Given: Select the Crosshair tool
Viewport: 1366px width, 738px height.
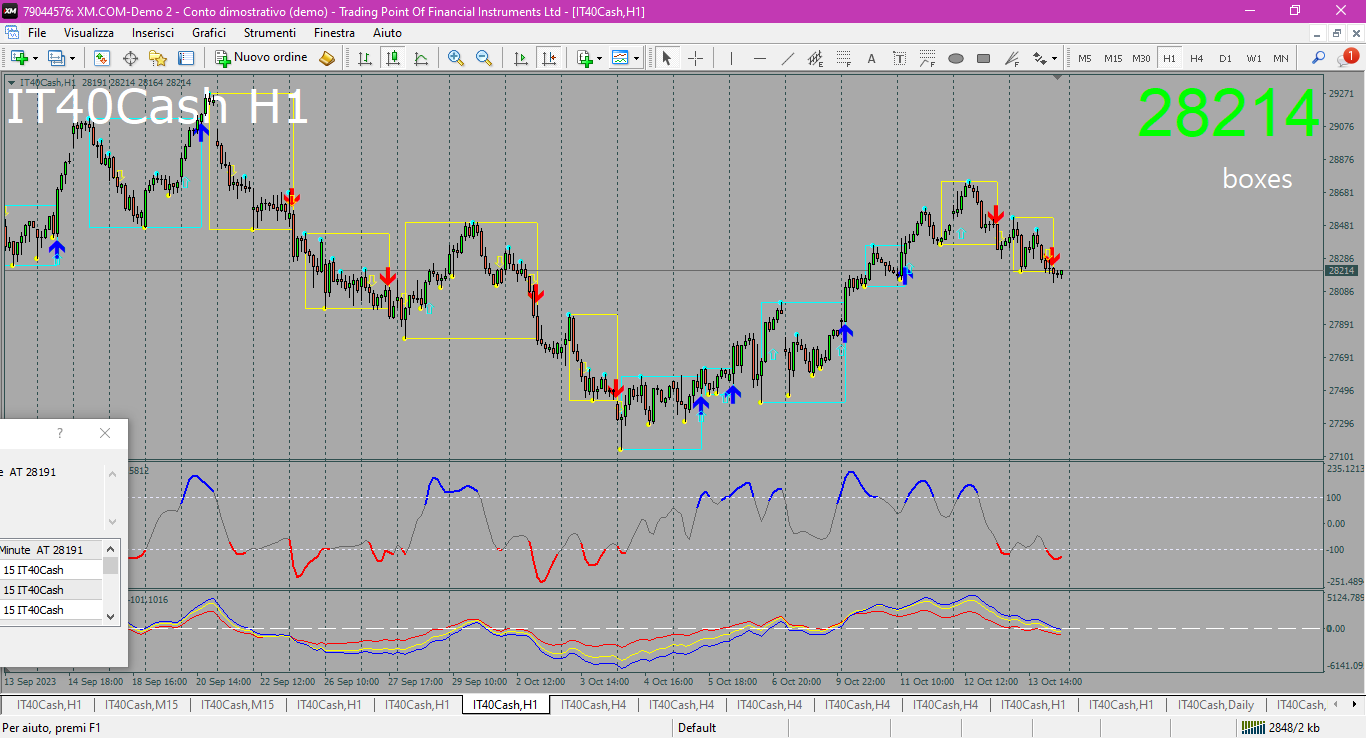Looking at the screenshot, I should pos(695,58).
